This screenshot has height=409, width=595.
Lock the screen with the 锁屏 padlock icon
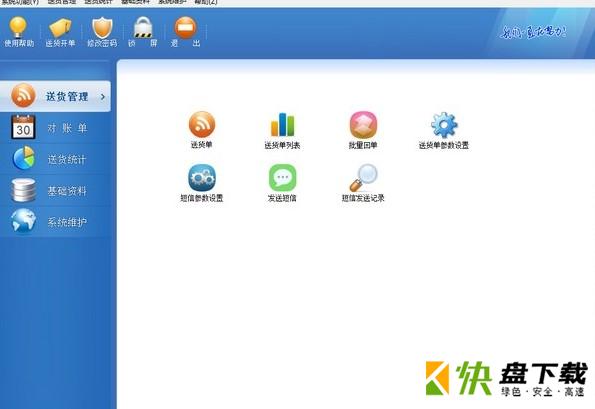tap(143, 32)
